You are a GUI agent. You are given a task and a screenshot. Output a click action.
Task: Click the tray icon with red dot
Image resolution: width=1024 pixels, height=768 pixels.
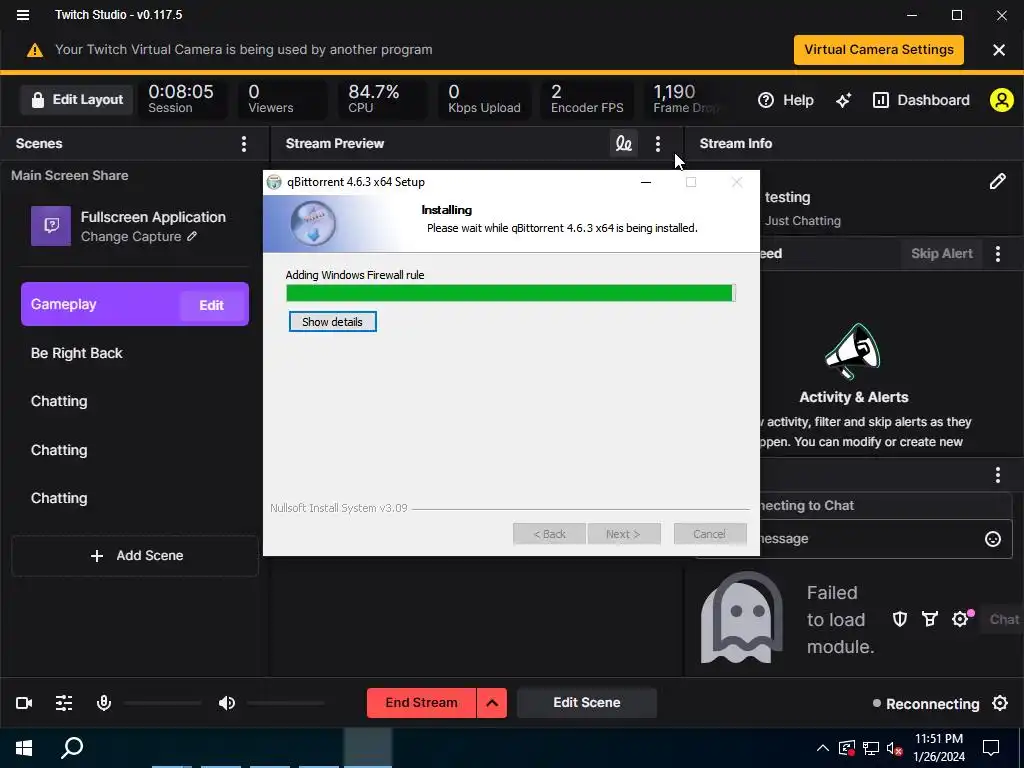(847, 748)
